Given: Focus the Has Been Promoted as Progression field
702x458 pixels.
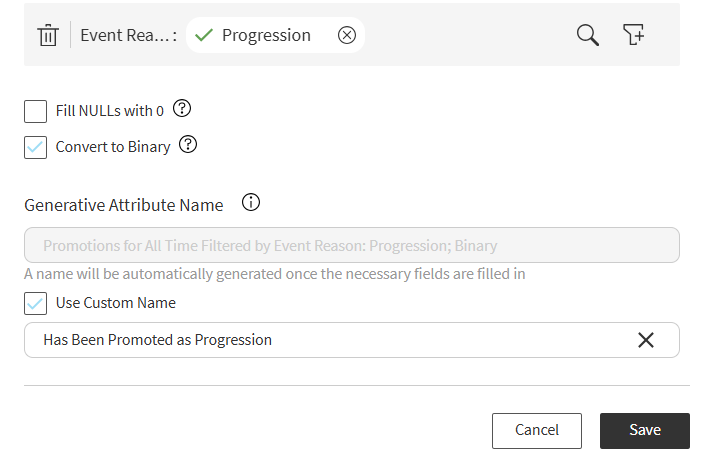Looking at the screenshot, I should (352, 340).
